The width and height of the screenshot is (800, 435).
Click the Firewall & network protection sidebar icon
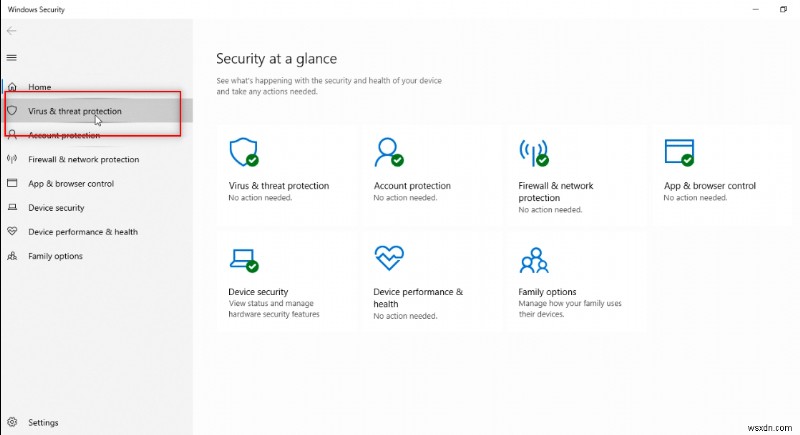[12, 159]
